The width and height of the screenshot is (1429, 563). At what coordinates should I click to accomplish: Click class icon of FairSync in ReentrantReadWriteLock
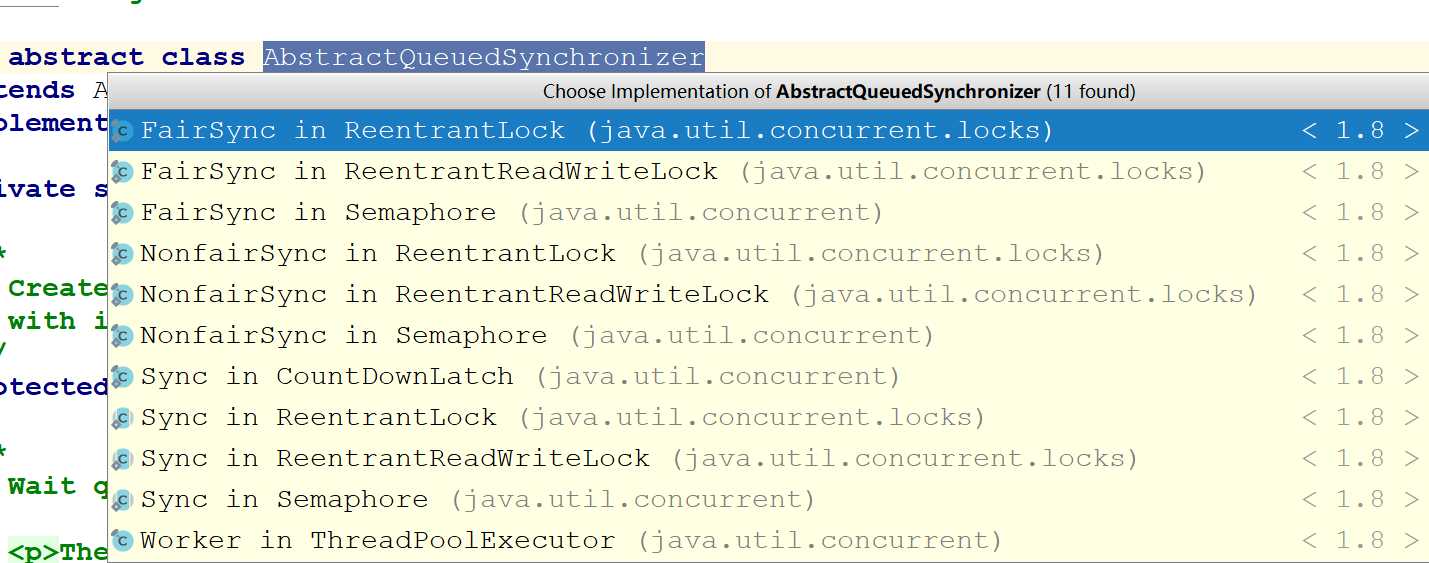122,172
